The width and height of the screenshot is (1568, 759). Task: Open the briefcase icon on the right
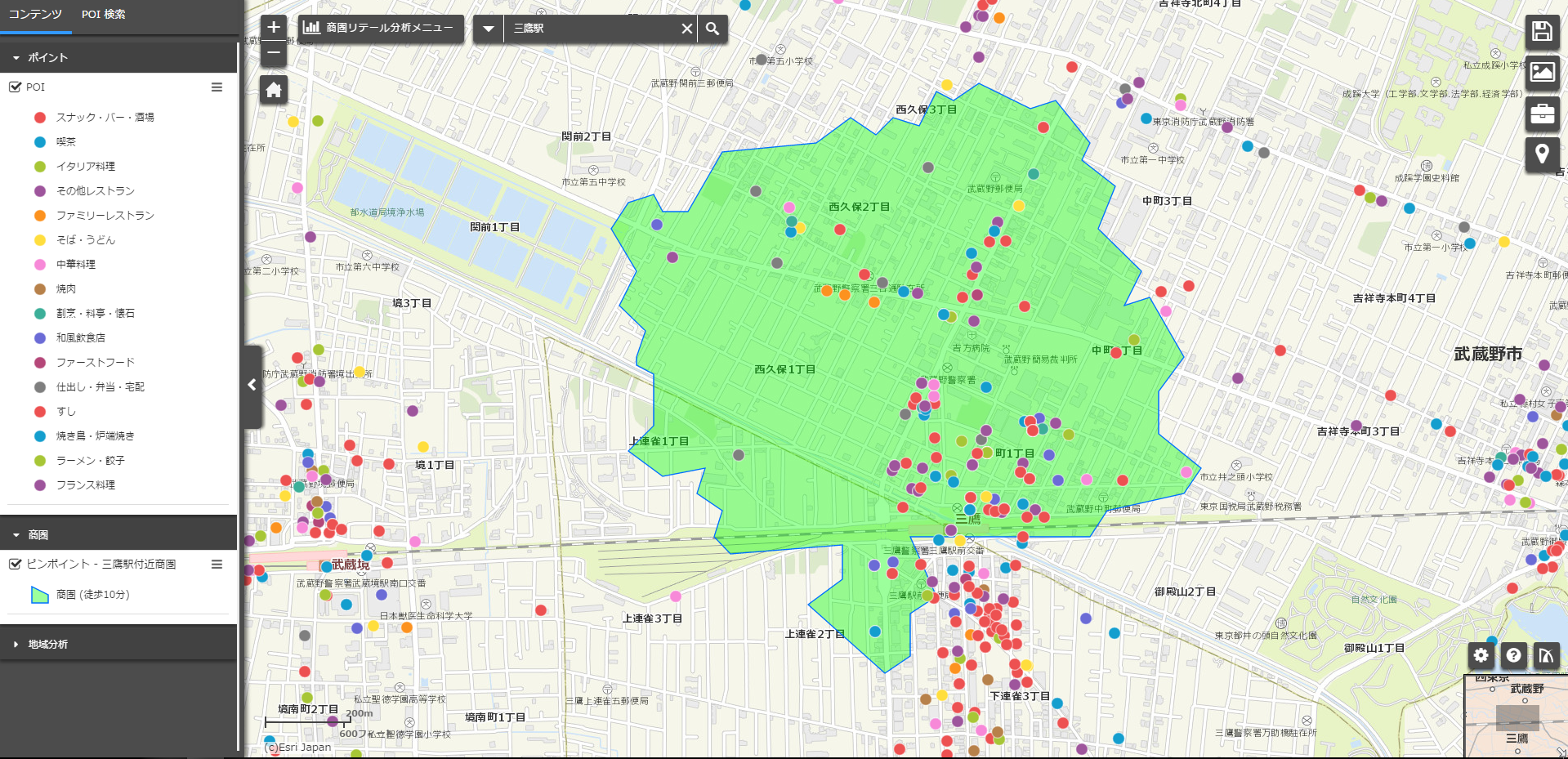[x=1542, y=113]
